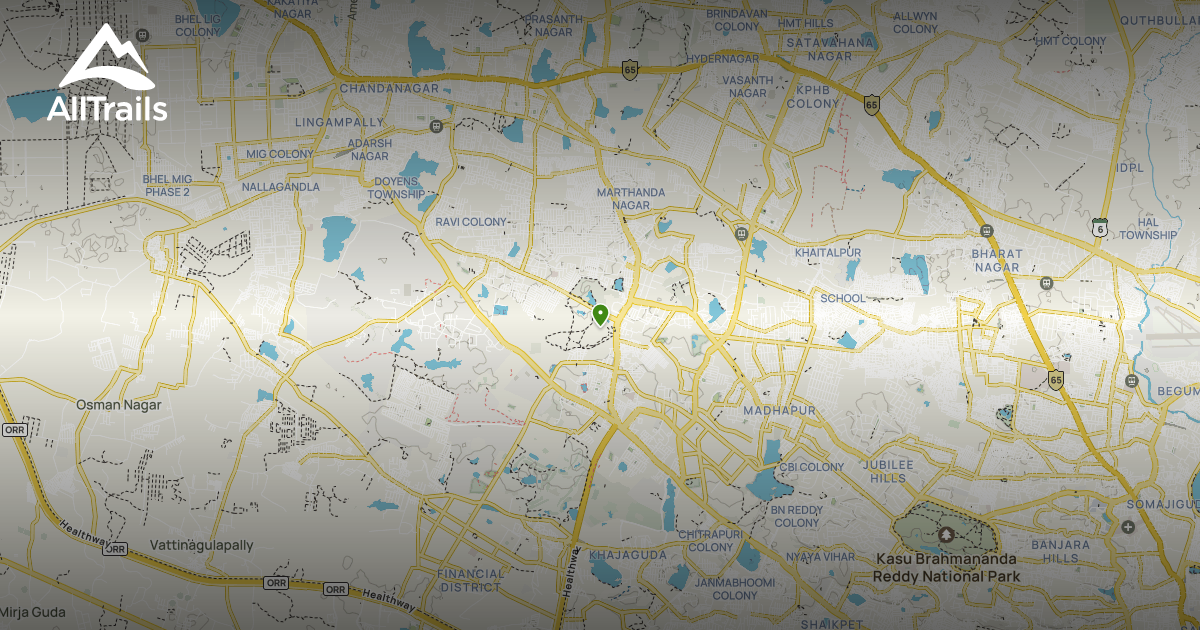
Task: Click the CHANDANAGAR area label
Action: click(390, 89)
